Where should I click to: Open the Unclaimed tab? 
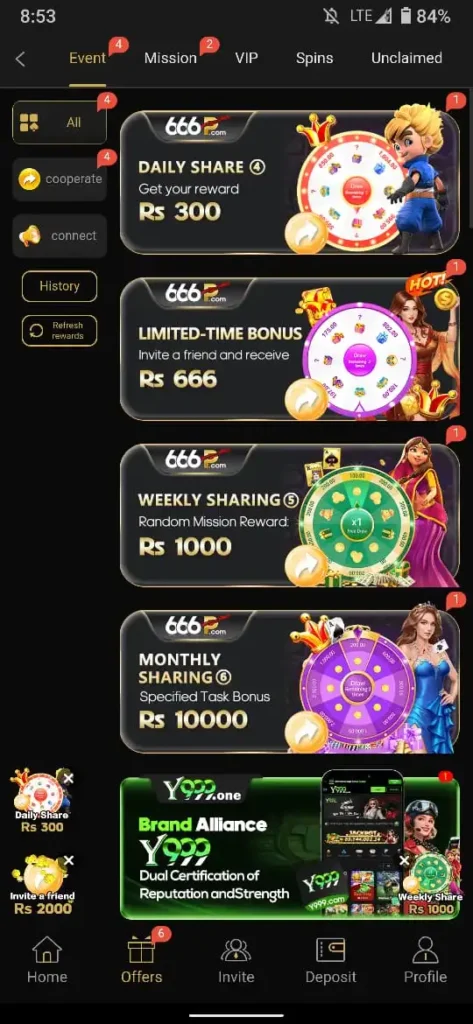click(406, 58)
